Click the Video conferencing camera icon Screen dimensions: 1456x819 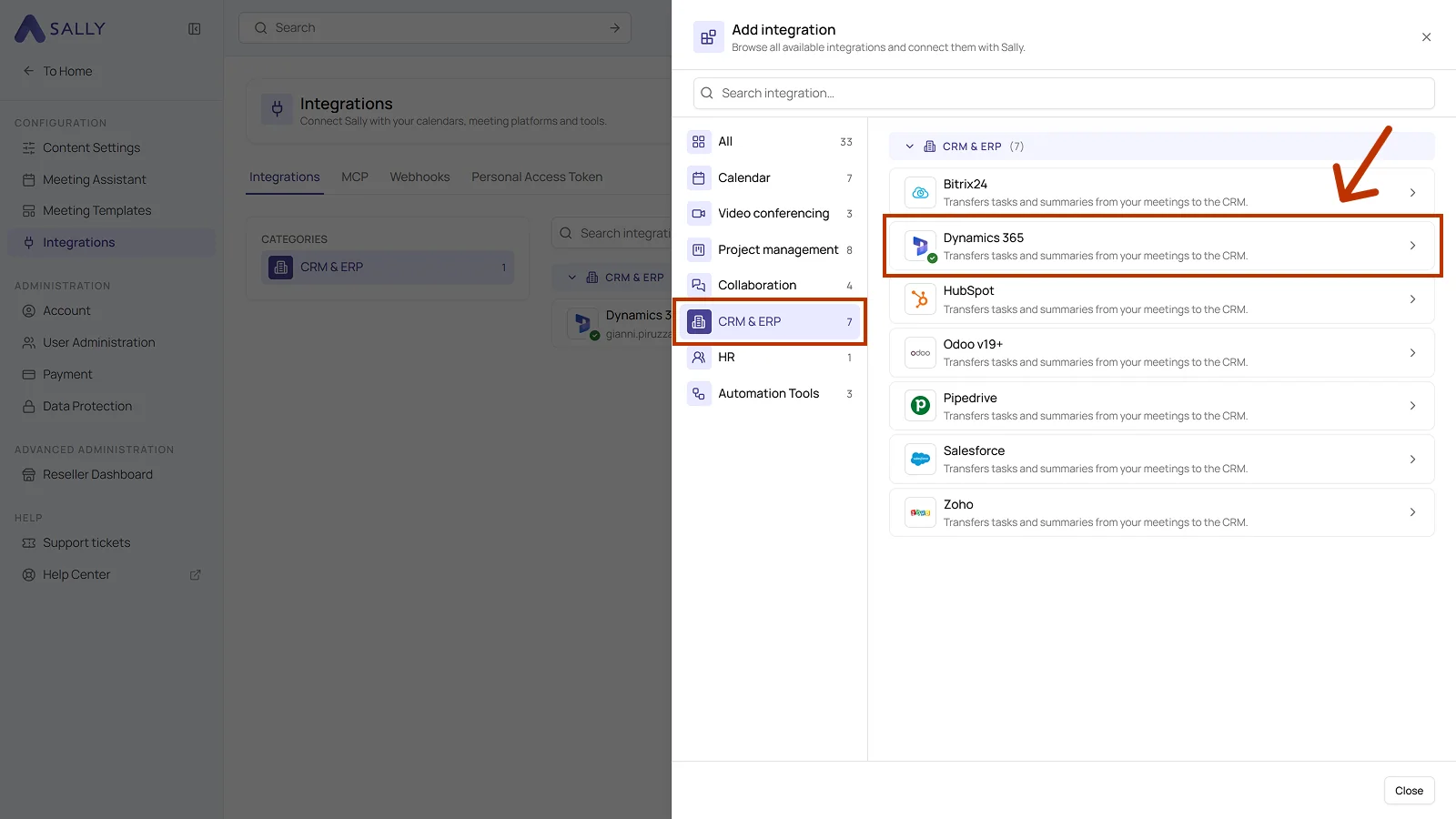[x=699, y=214]
